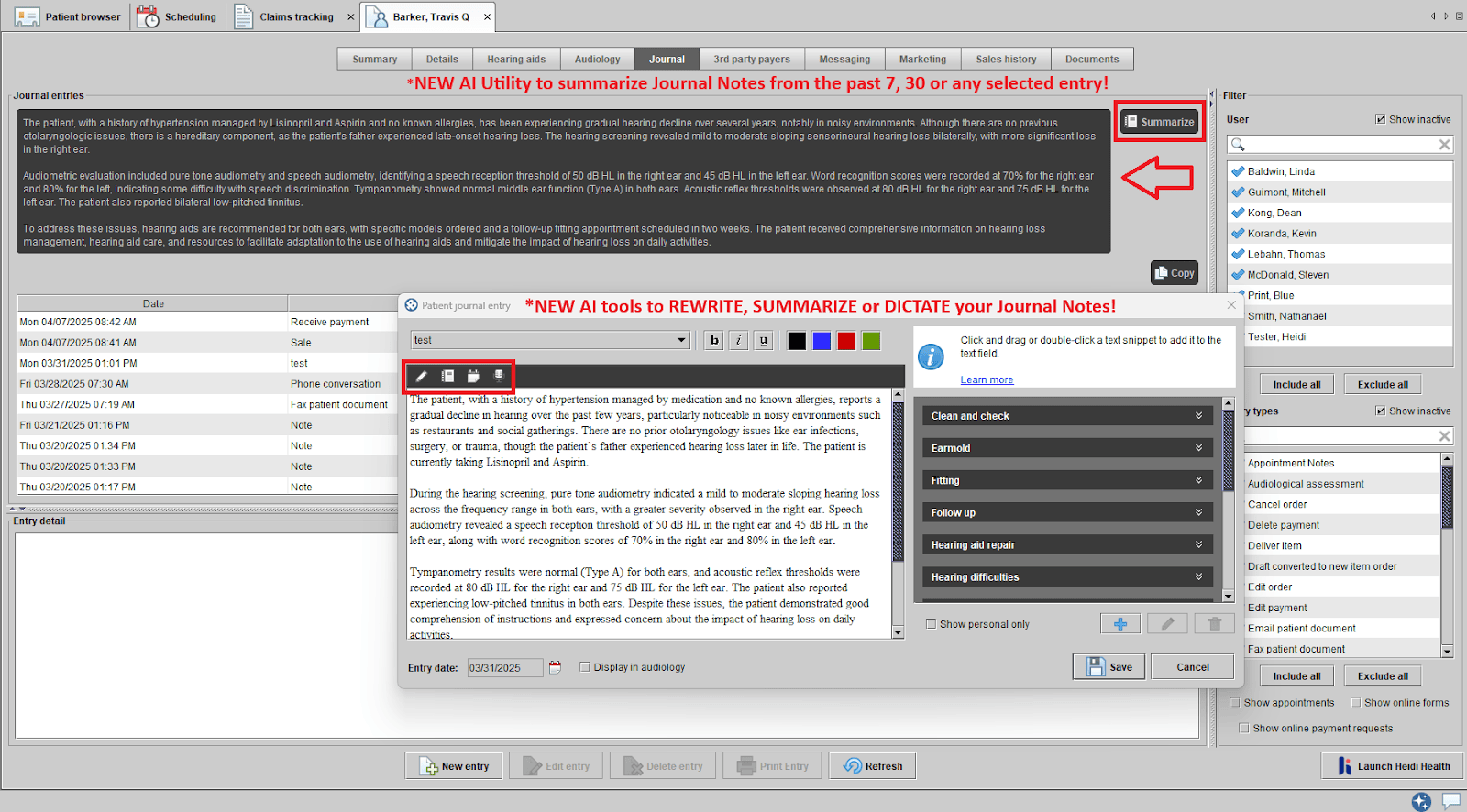The height and width of the screenshot is (812, 1467).
Task: Add a new text snippet with plus icon
Action: click(x=1120, y=624)
